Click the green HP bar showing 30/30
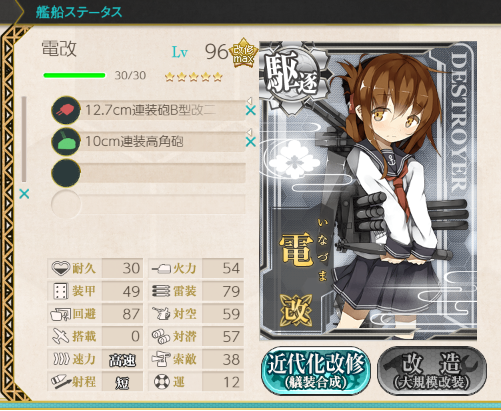 pyautogui.click(x=74, y=75)
